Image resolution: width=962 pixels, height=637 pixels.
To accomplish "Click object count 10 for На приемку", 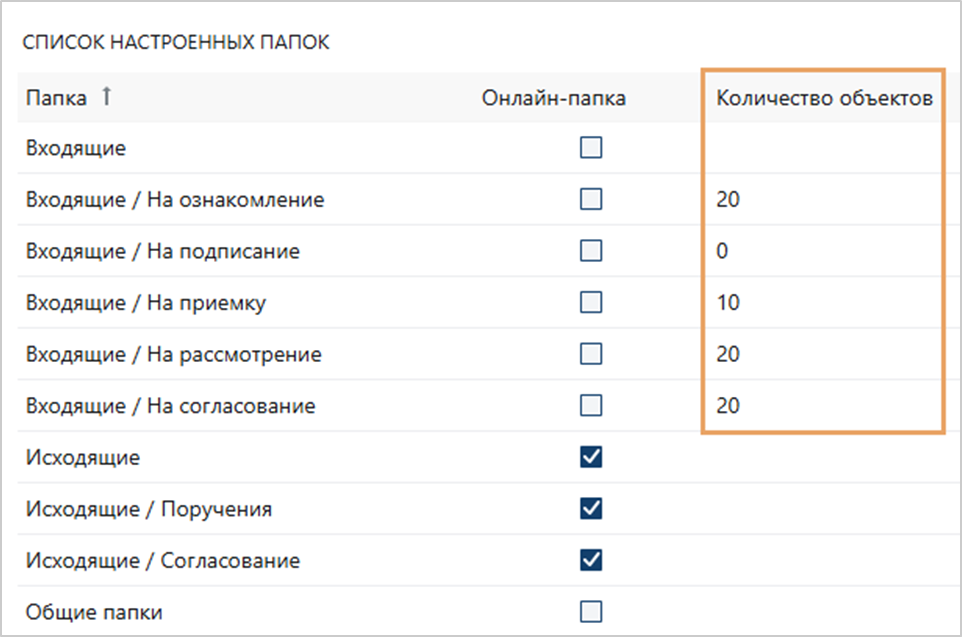I will point(728,302).
